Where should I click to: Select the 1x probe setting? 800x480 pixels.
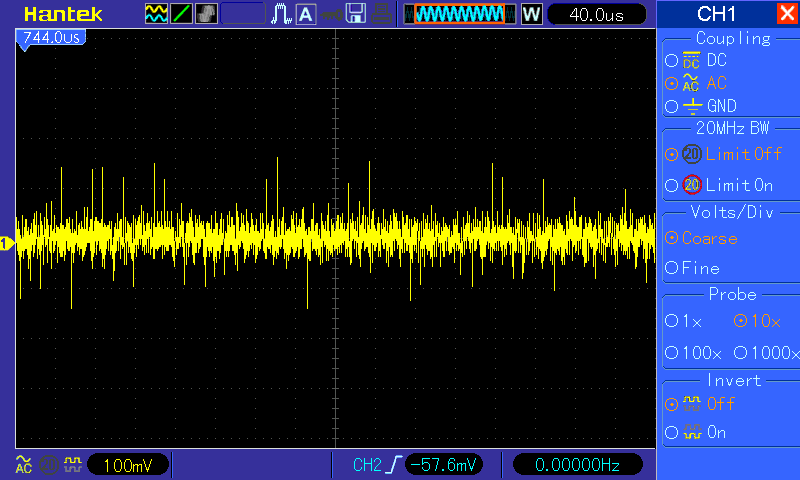coord(684,321)
